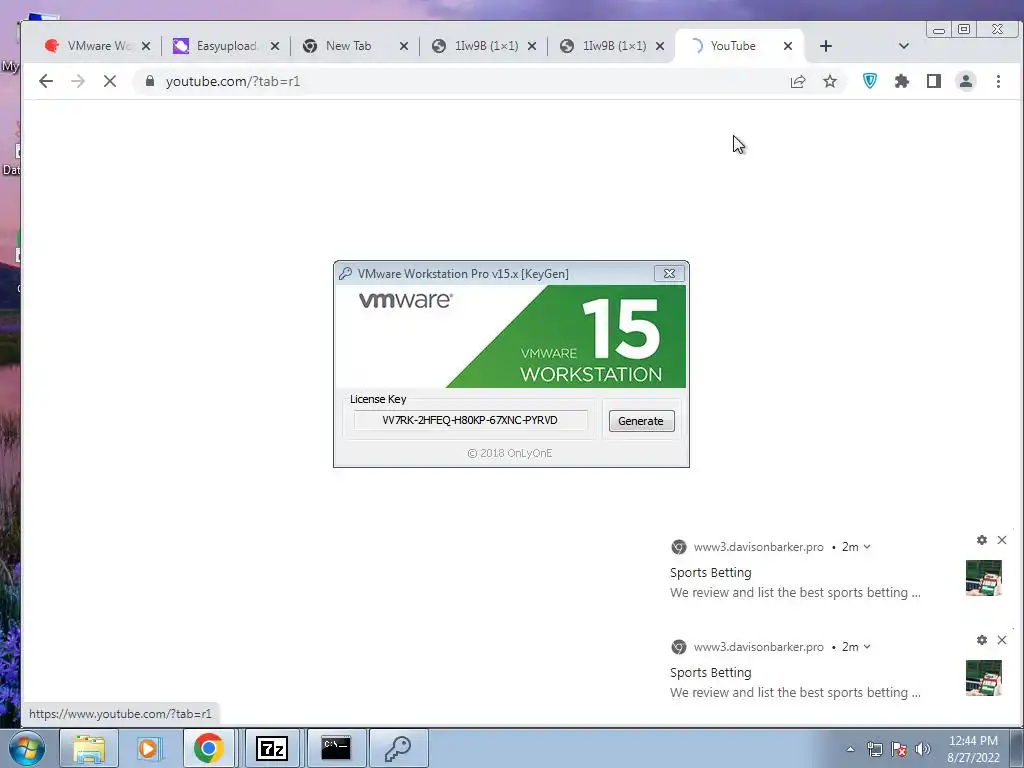The width and height of the screenshot is (1024, 768).
Task: Open thumbnail of second Sports Betting notification
Action: (x=984, y=678)
